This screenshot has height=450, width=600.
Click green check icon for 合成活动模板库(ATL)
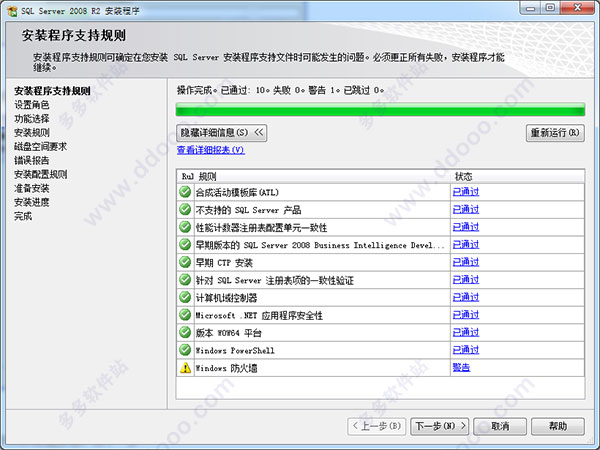tap(185, 192)
